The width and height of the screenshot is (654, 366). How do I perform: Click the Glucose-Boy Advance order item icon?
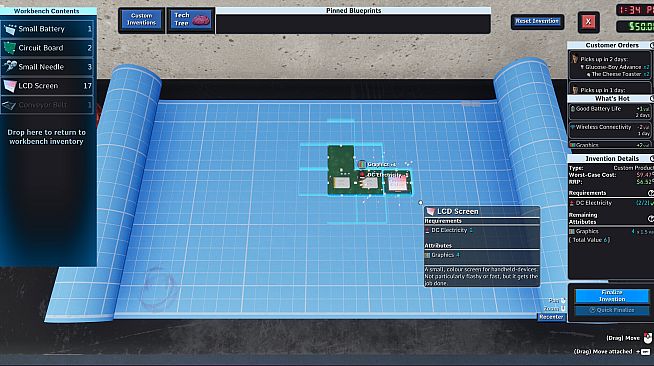582,67
